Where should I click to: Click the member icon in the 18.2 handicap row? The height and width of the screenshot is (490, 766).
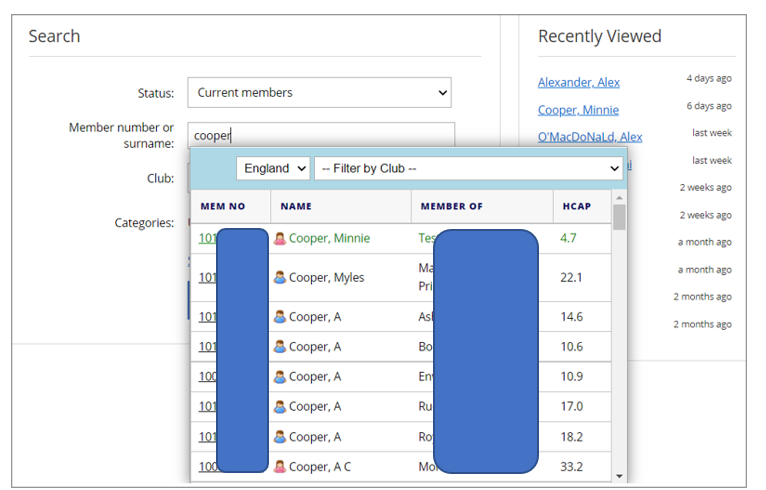279,437
